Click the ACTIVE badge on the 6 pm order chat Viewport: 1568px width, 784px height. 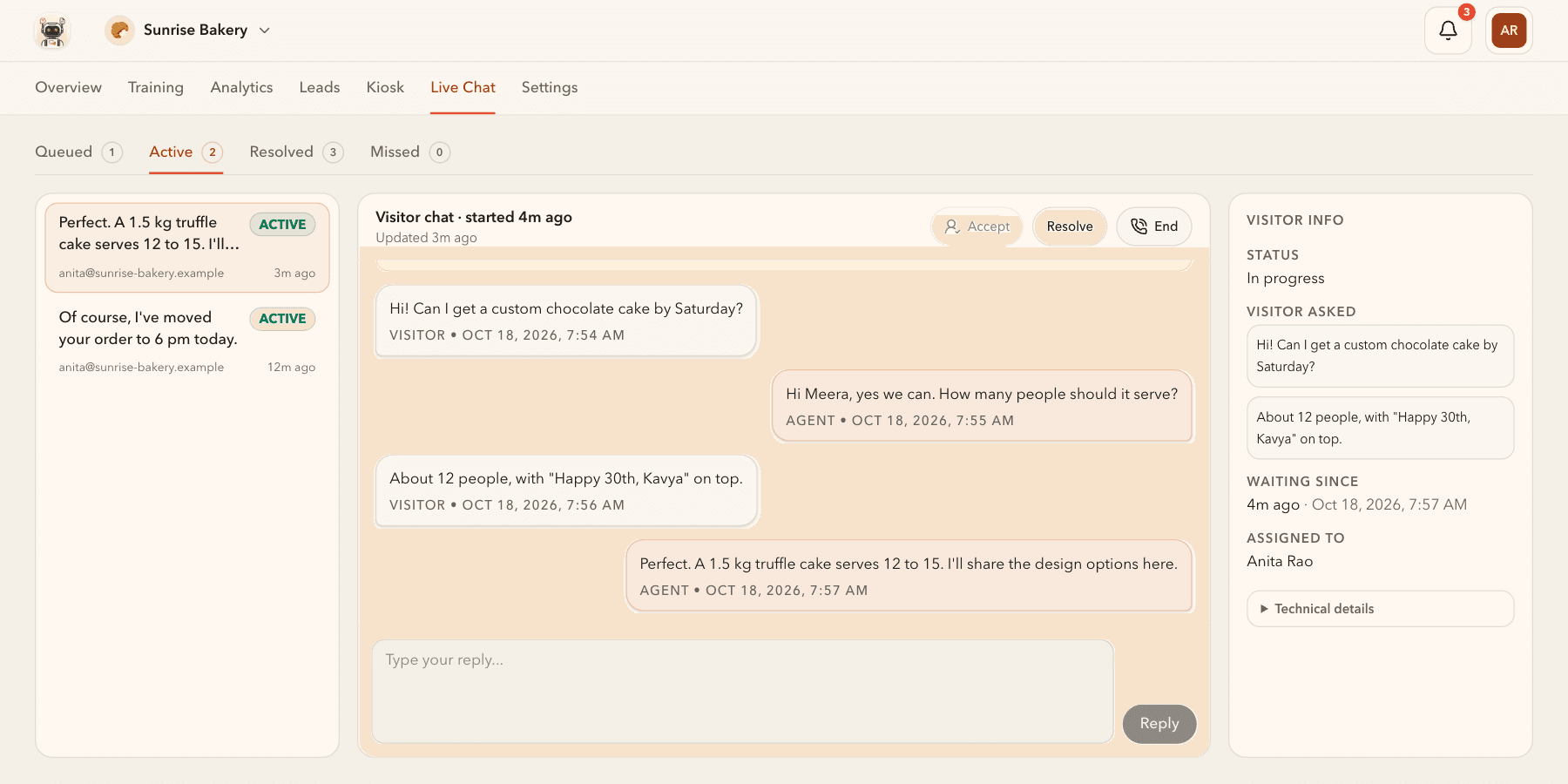282,319
